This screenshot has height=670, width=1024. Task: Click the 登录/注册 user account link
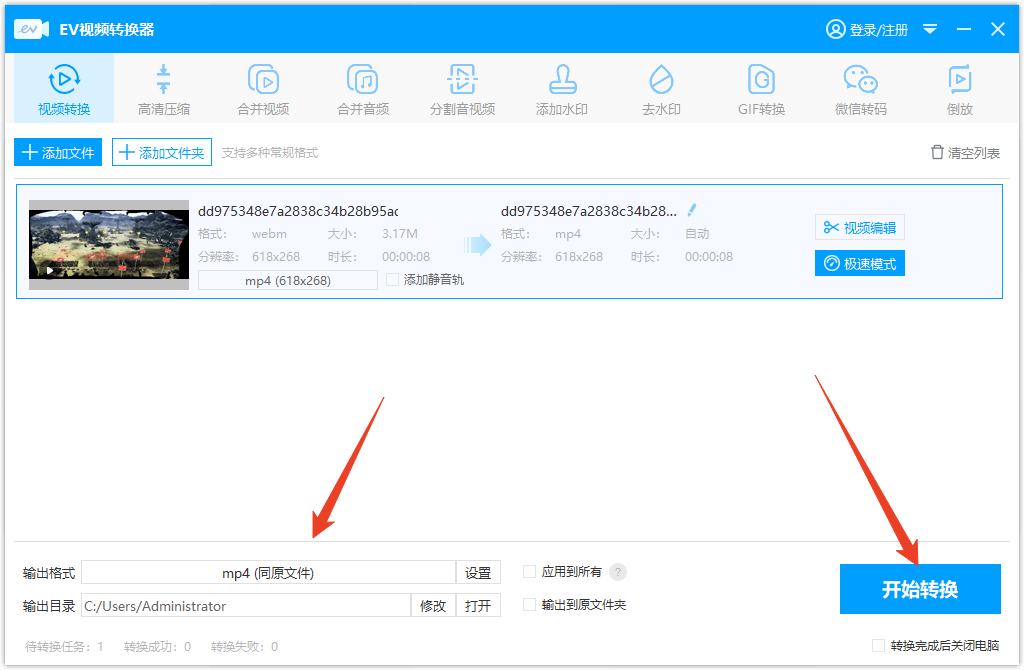tap(867, 29)
